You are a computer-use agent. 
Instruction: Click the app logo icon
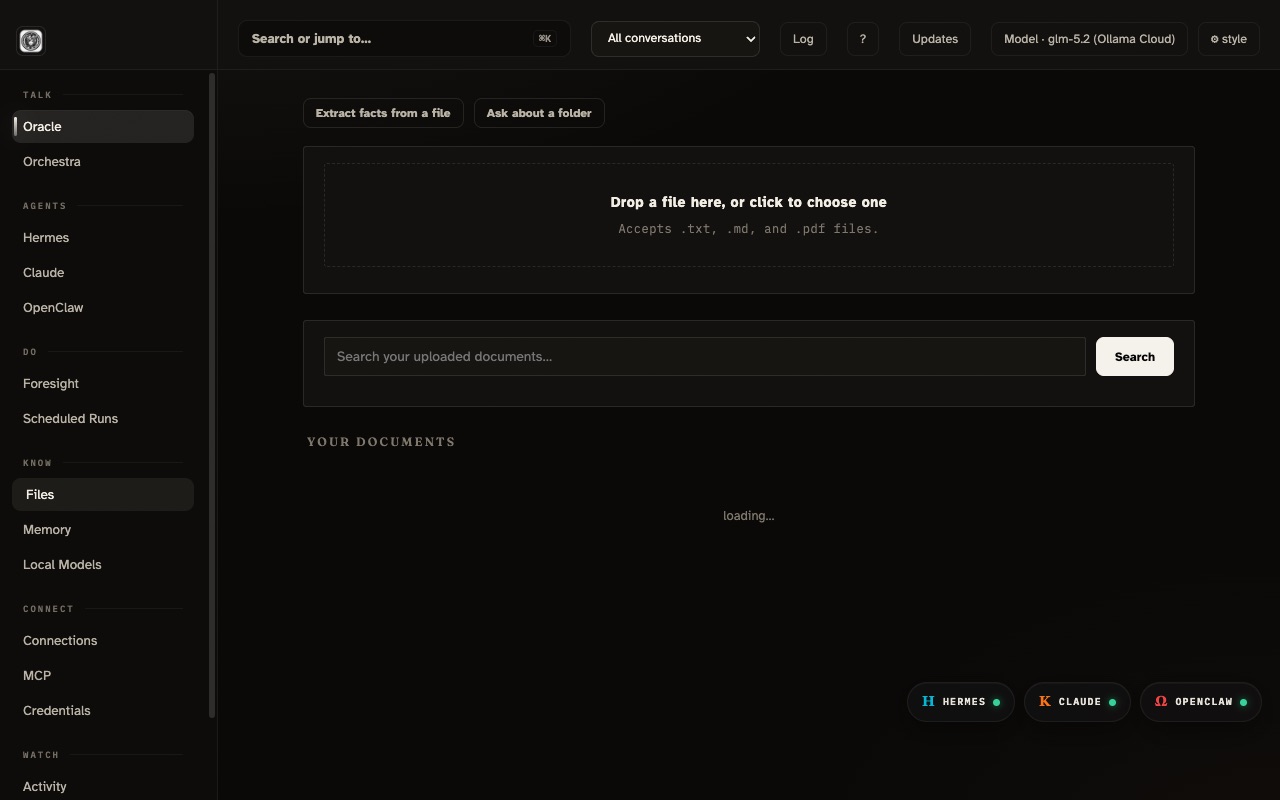coord(31,41)
